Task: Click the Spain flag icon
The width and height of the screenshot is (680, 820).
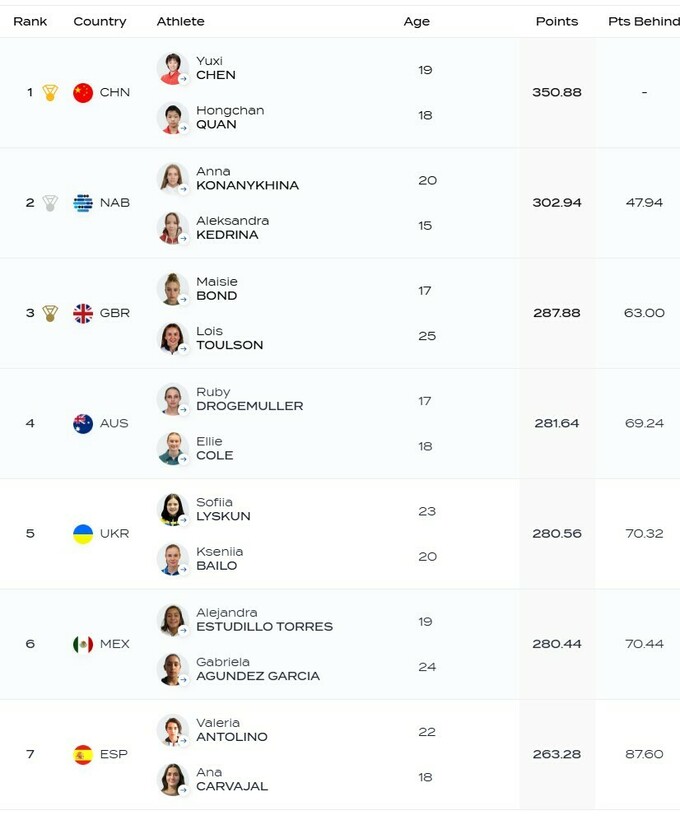Action: coord(83,754)
